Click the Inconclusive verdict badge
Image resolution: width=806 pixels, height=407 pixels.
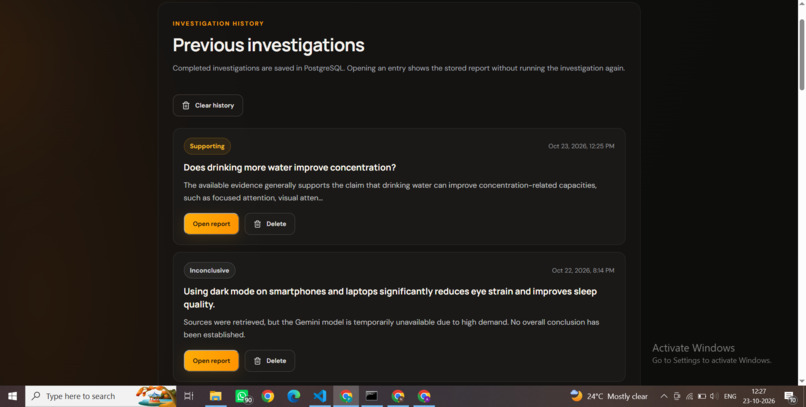[209, 270]
